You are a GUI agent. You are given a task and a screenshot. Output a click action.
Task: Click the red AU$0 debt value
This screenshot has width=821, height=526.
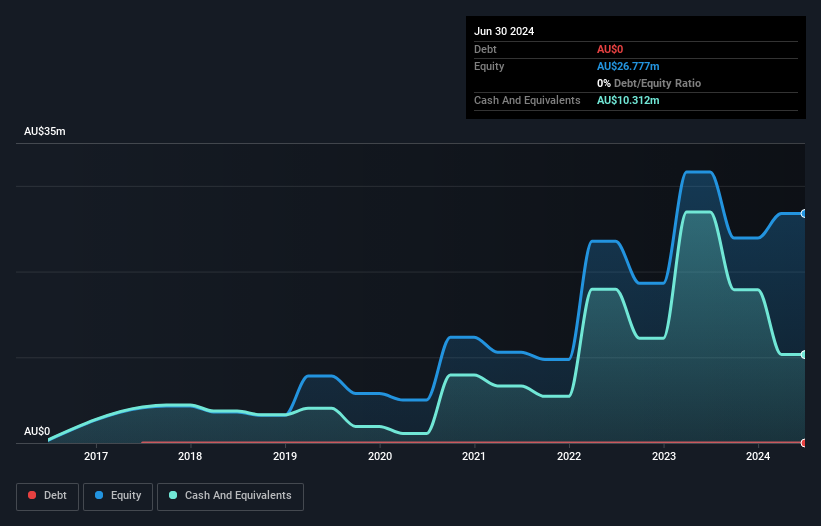pos(610,49)
